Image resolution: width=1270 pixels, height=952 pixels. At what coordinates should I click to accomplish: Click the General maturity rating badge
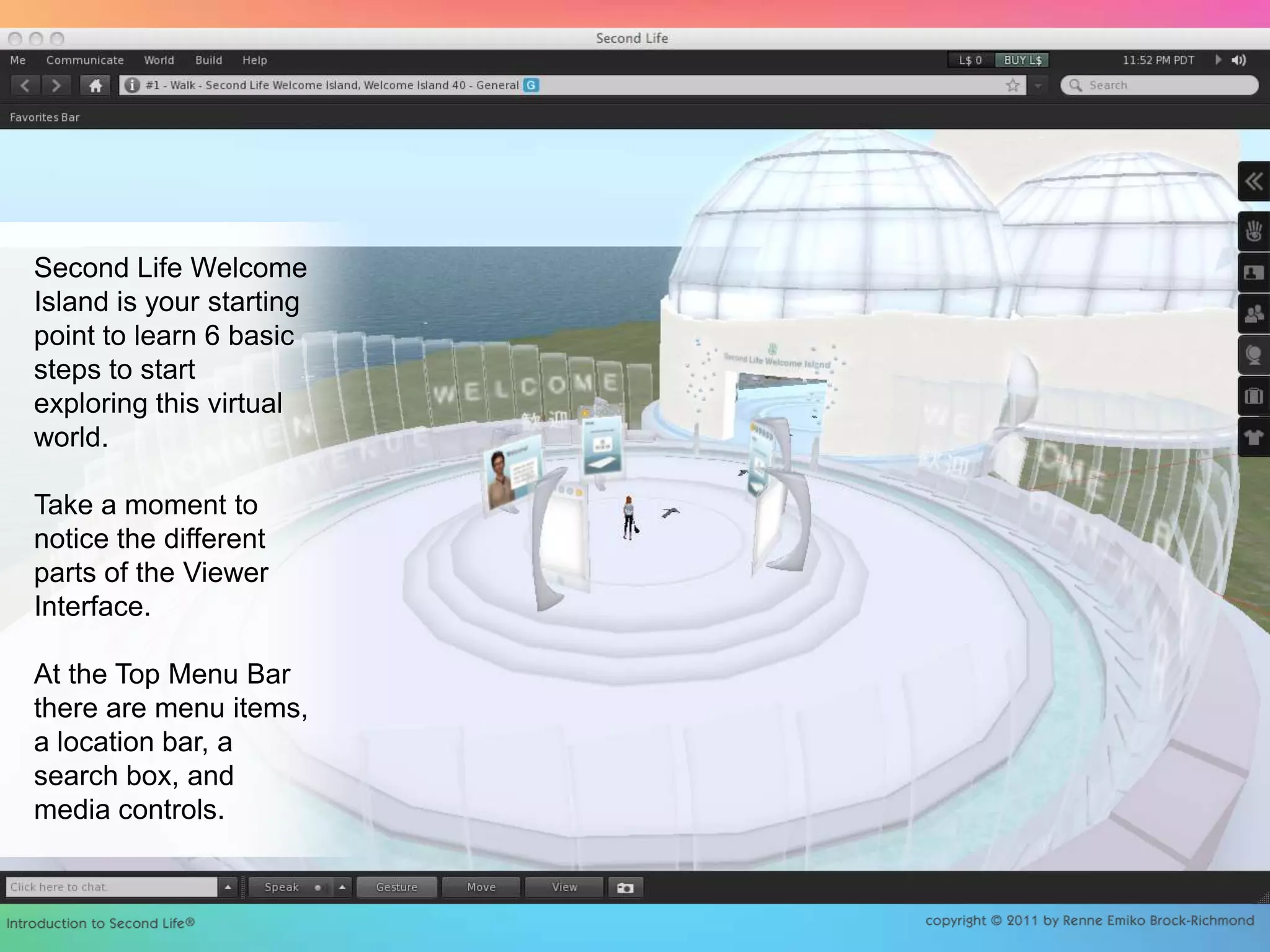coord(531,85)
